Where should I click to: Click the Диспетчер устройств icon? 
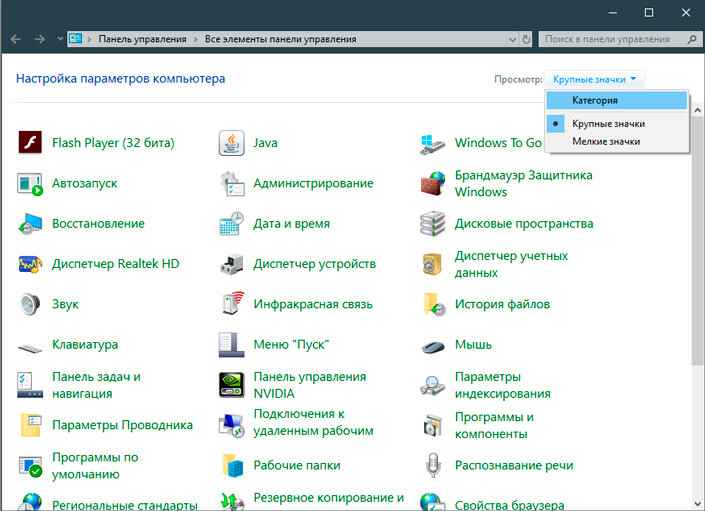click(x=232, y=264)
